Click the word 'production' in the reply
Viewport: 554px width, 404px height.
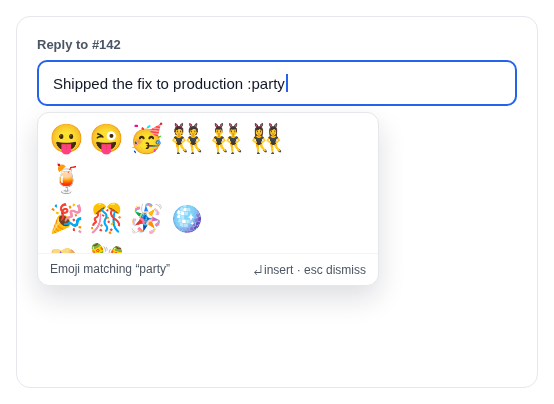[208, 84]
